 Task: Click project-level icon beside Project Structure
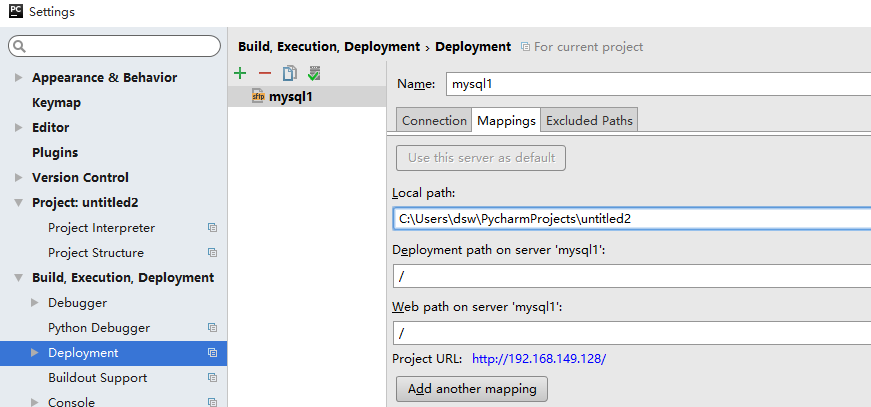(x=212, y=253)
